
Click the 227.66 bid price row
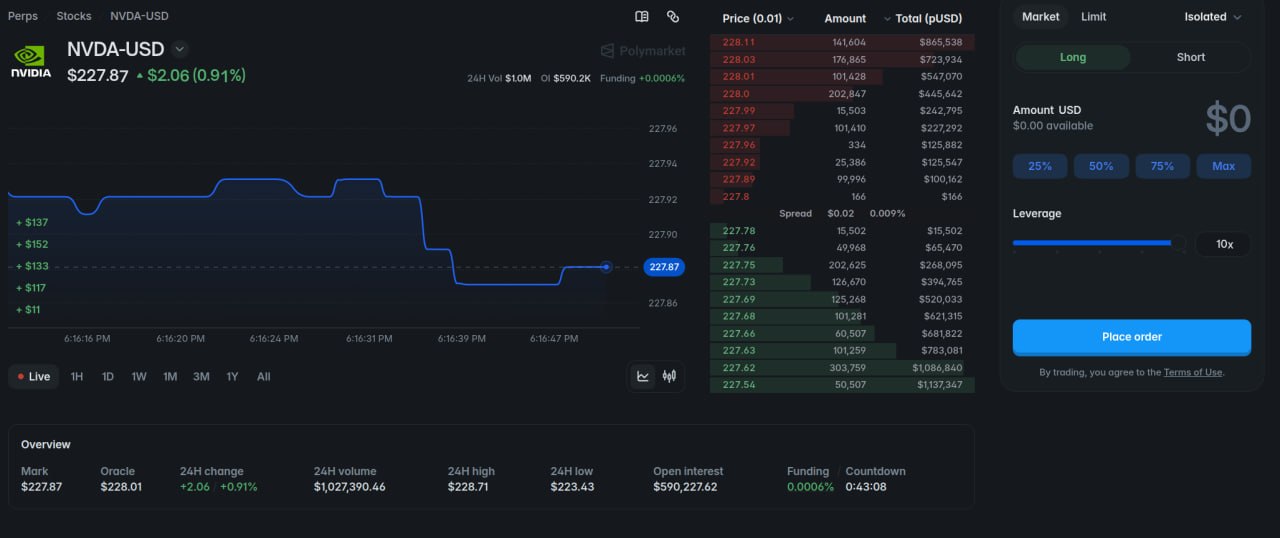pyautogui.click(x=842, y=333)
